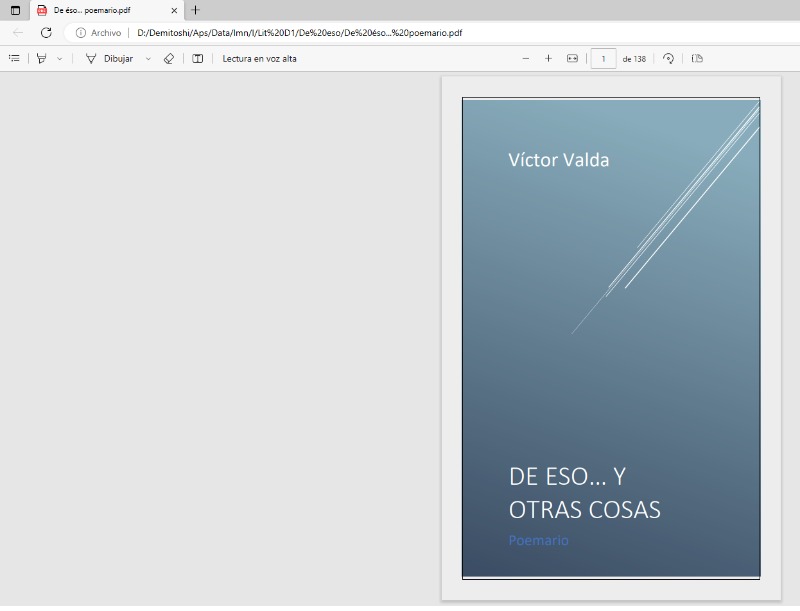Add a text box with text tool
Viewport: 800px width, 611px height.
click(x=197, y=59)
